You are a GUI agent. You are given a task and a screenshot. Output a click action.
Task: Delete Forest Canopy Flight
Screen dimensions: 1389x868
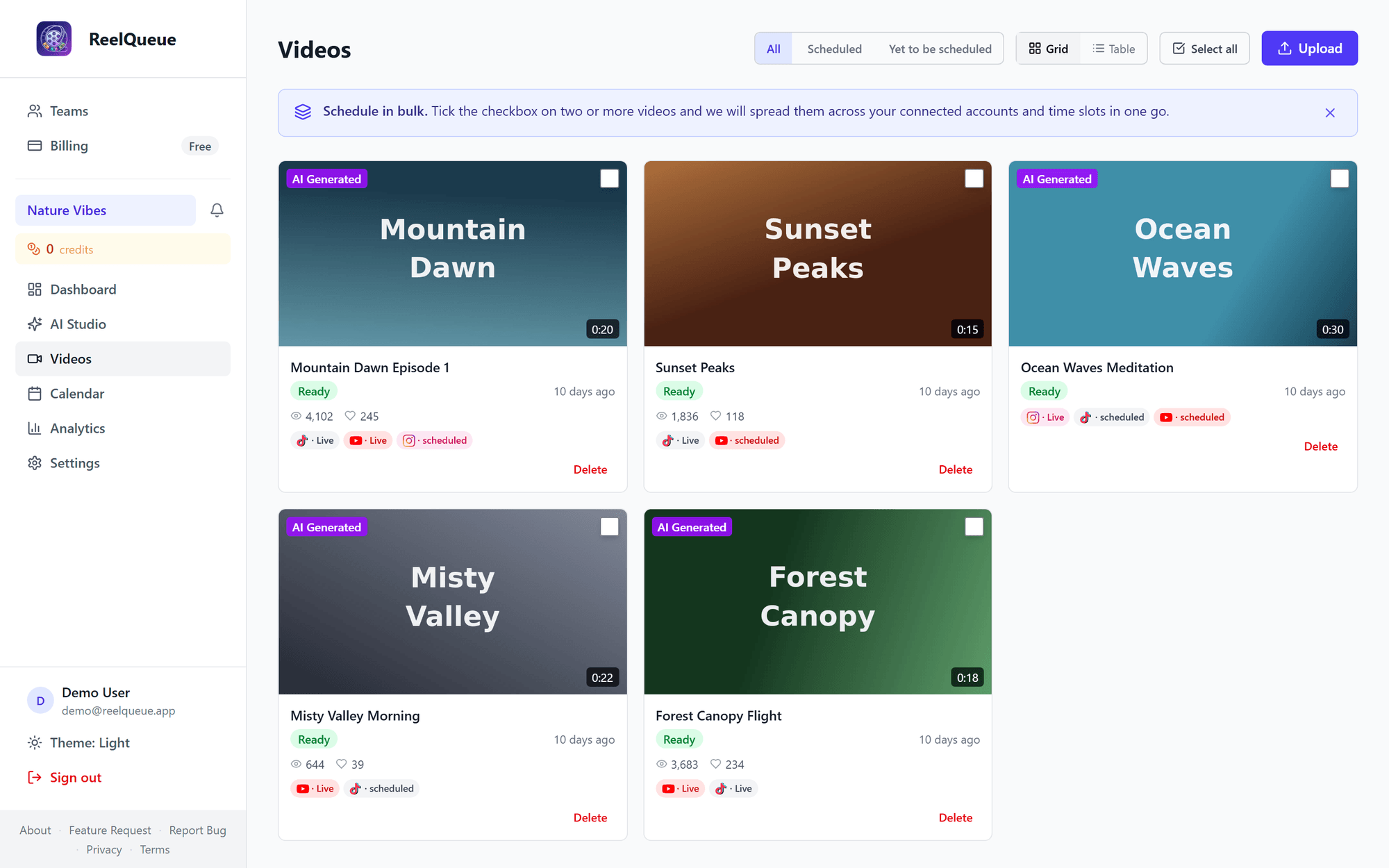coord(956,818)
